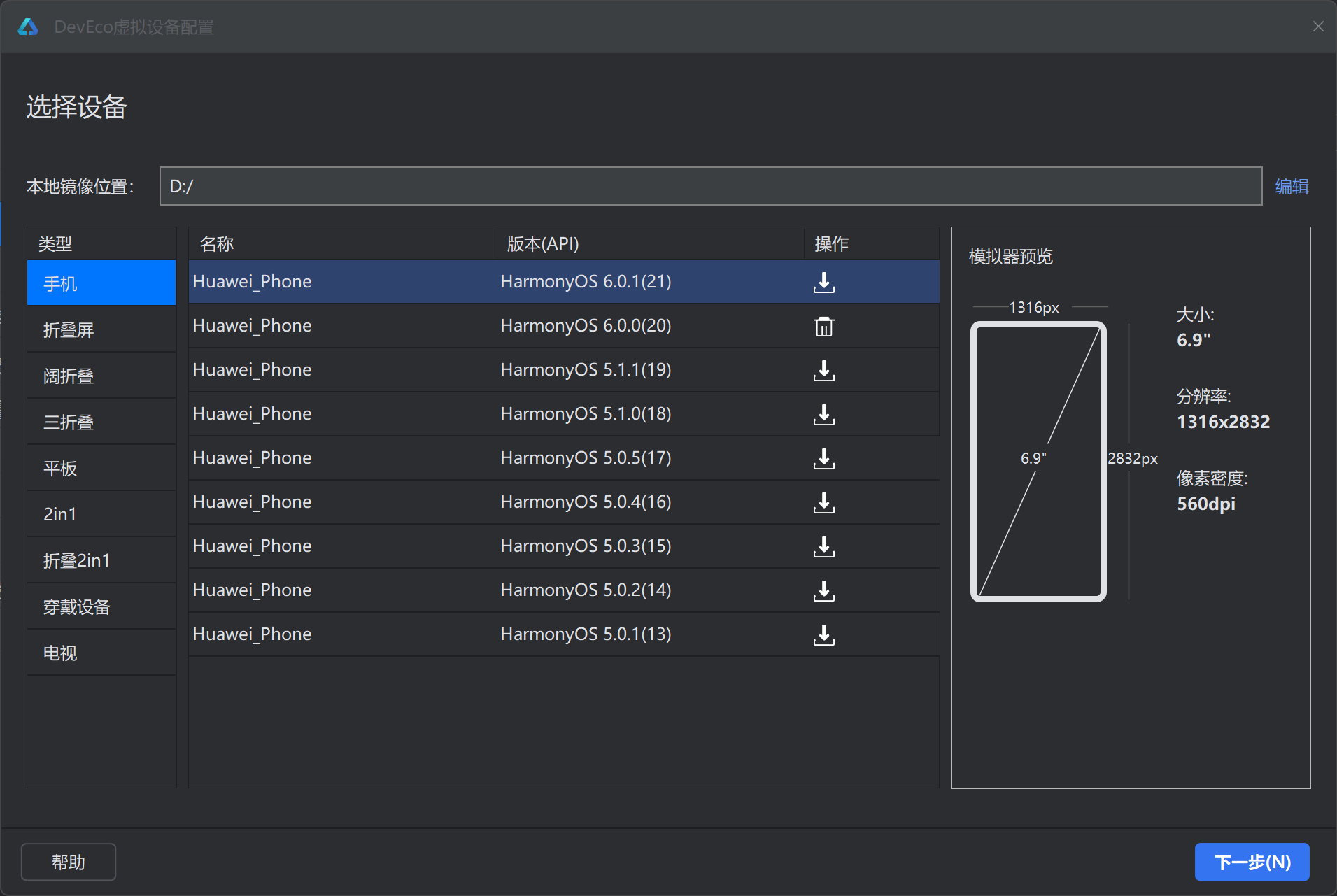Download the HarmonyOS 6.0.1(21) image
1337x896 pixels.
(x=824, y=282)
